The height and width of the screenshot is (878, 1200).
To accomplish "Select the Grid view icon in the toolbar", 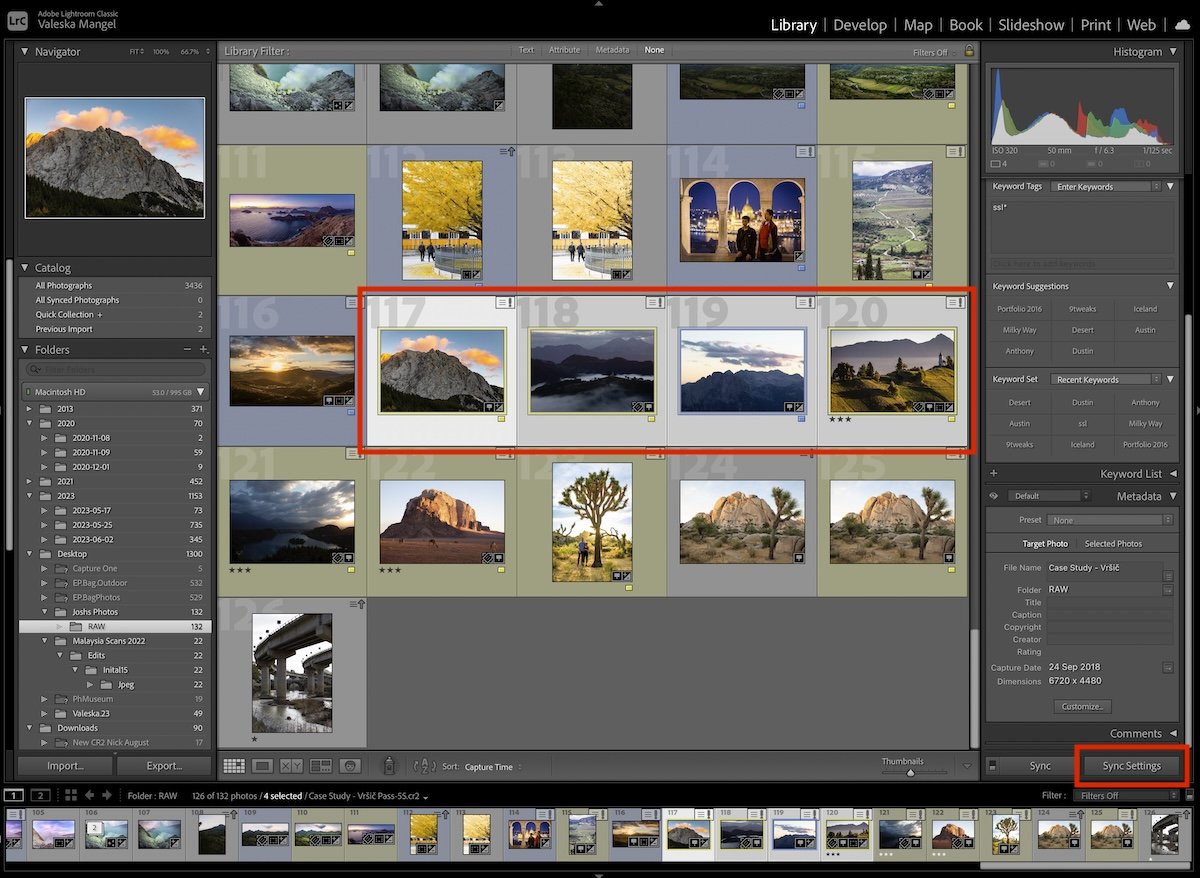I will (234, 767).
